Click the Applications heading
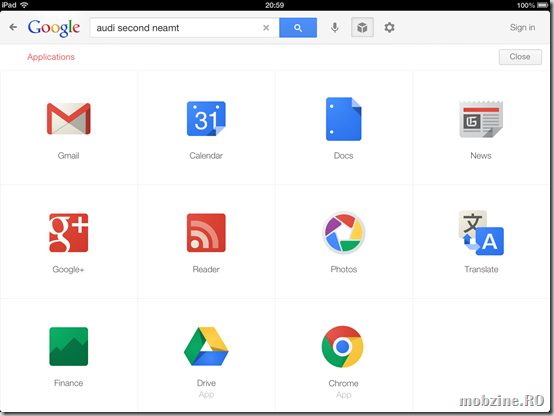 (x=51, y=57)
